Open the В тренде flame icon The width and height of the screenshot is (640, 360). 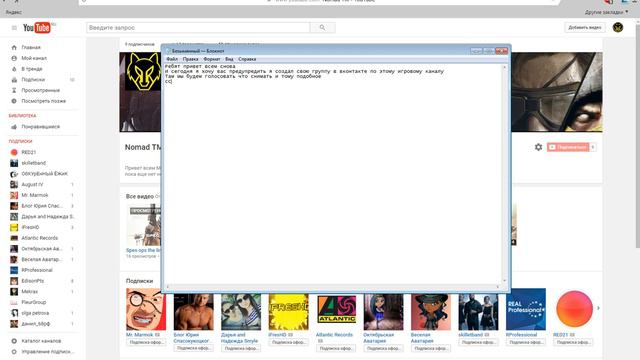pos(14,69)
